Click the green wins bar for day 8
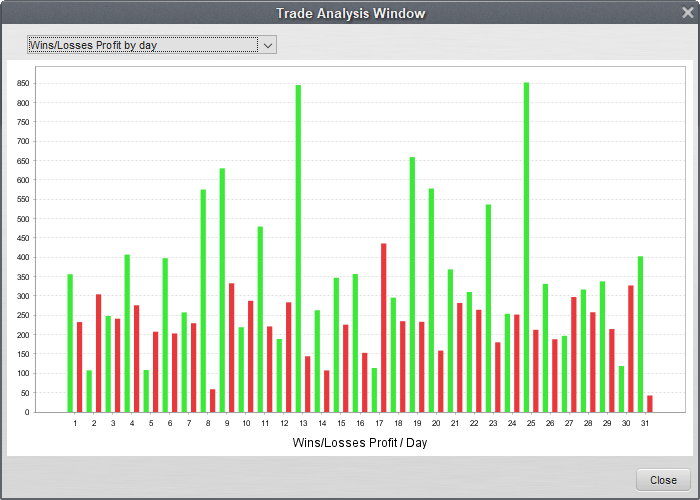The height and width of the screenshot is (500, 700). point(203,300)
